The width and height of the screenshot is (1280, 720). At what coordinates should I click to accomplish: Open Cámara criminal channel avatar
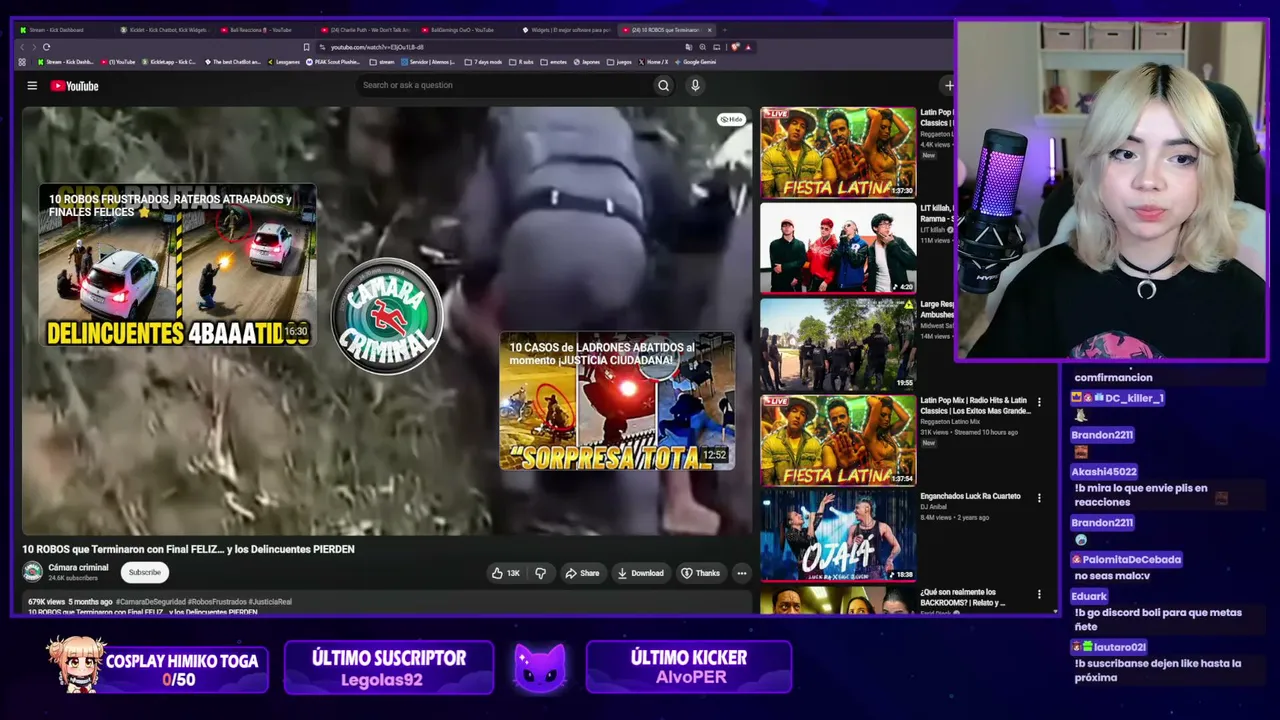(x=33, y=572)
